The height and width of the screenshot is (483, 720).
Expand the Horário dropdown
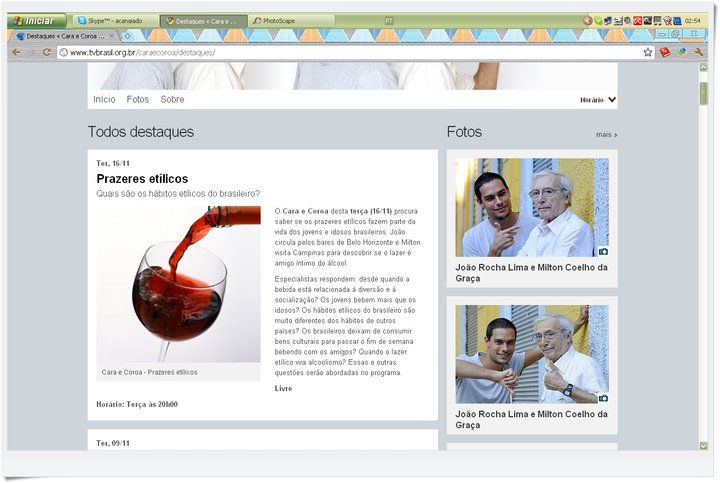[598, 100]
